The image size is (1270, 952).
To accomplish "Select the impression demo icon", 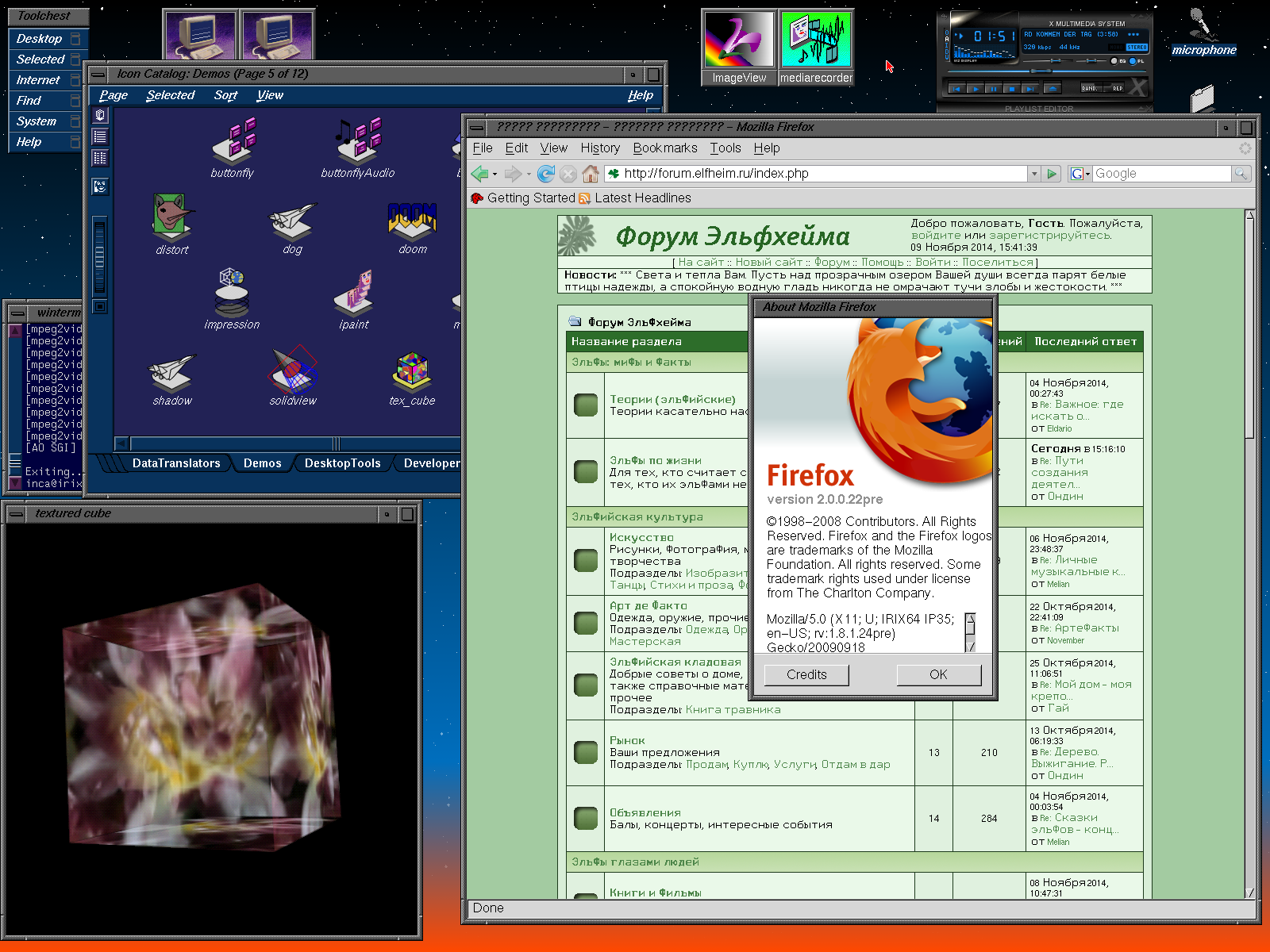I will pos(232,298).
